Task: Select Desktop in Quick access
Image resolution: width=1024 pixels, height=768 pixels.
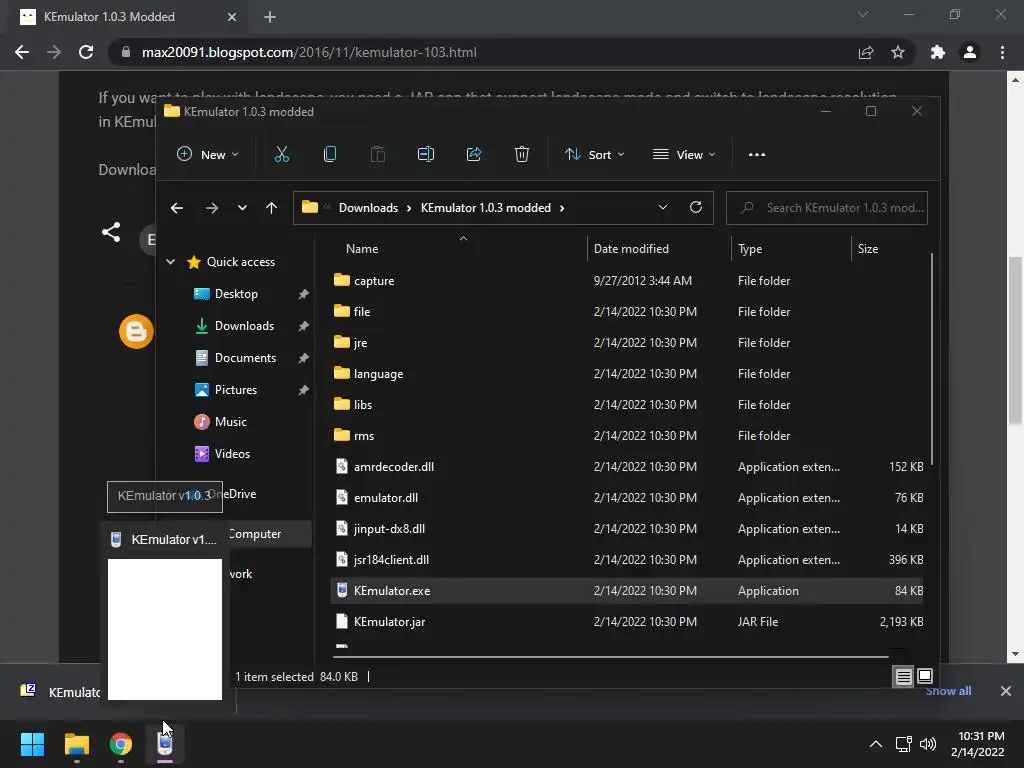Action: pos(236,294)
